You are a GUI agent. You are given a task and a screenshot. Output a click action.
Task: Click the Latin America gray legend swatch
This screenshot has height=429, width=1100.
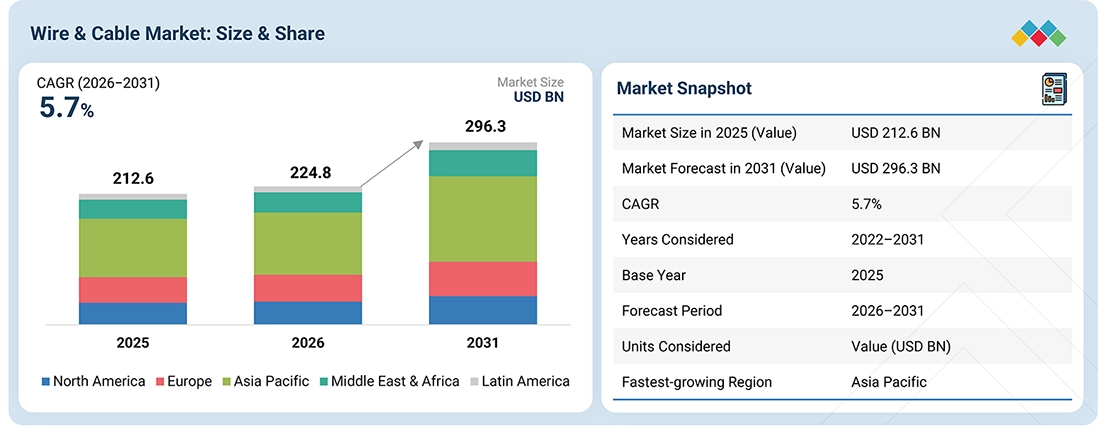[474, 382]
